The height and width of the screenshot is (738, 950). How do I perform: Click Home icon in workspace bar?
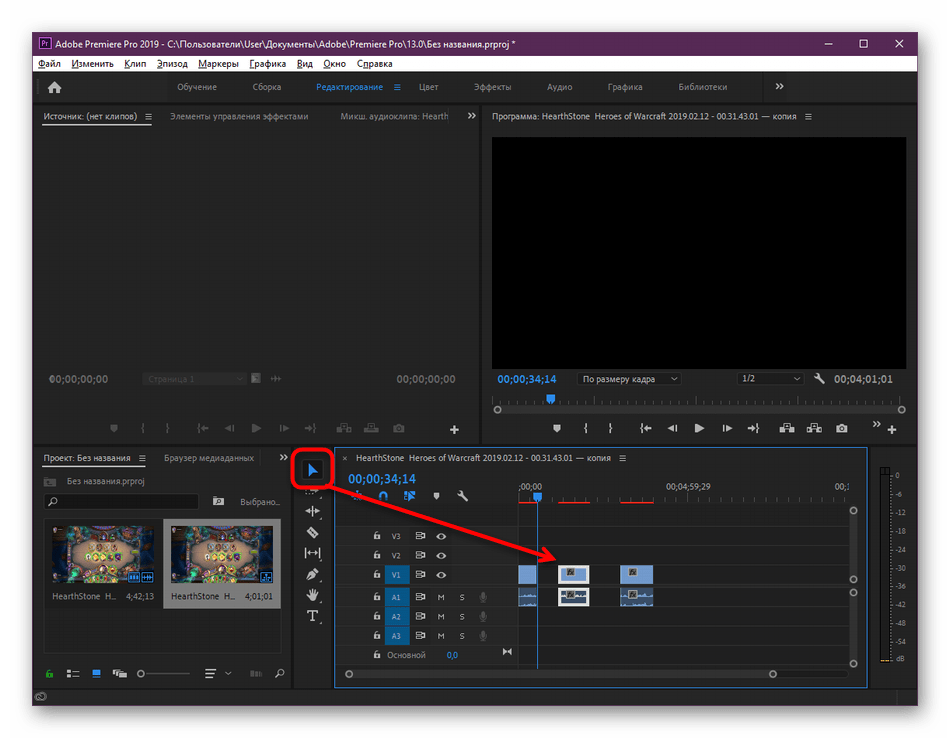[54, 87]
